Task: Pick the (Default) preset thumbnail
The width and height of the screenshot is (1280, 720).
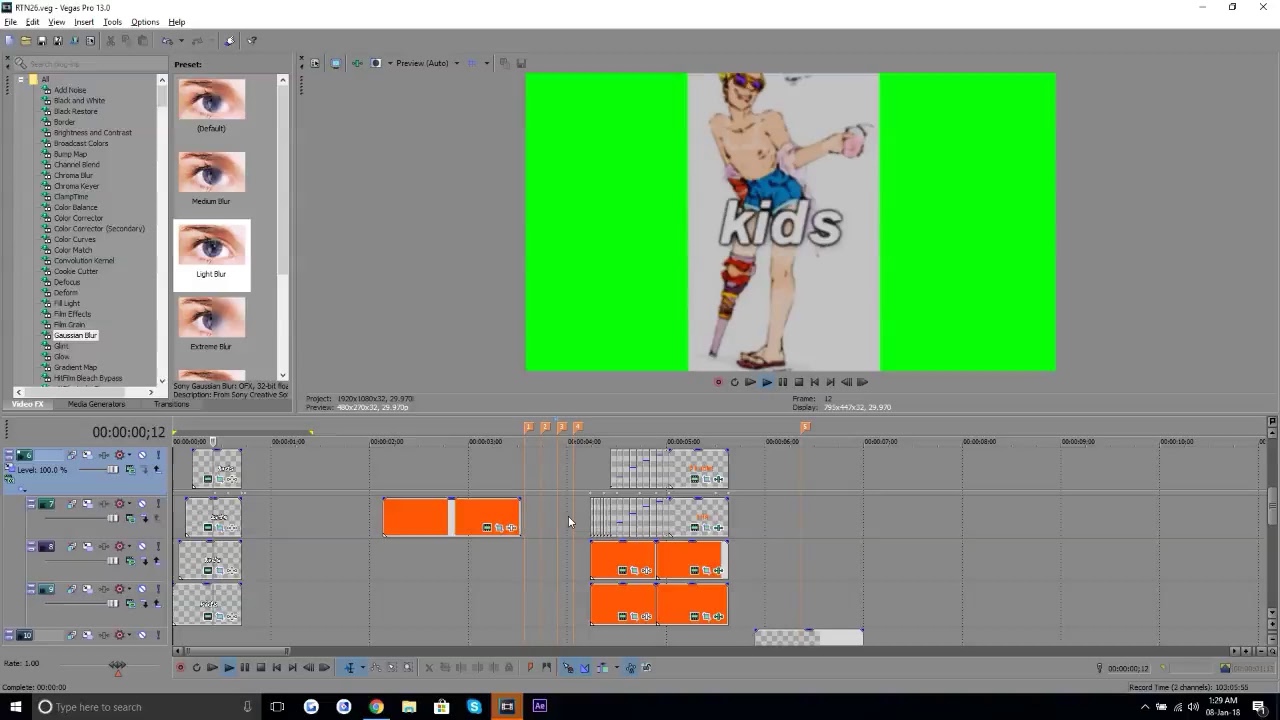Action: [211, 99]
